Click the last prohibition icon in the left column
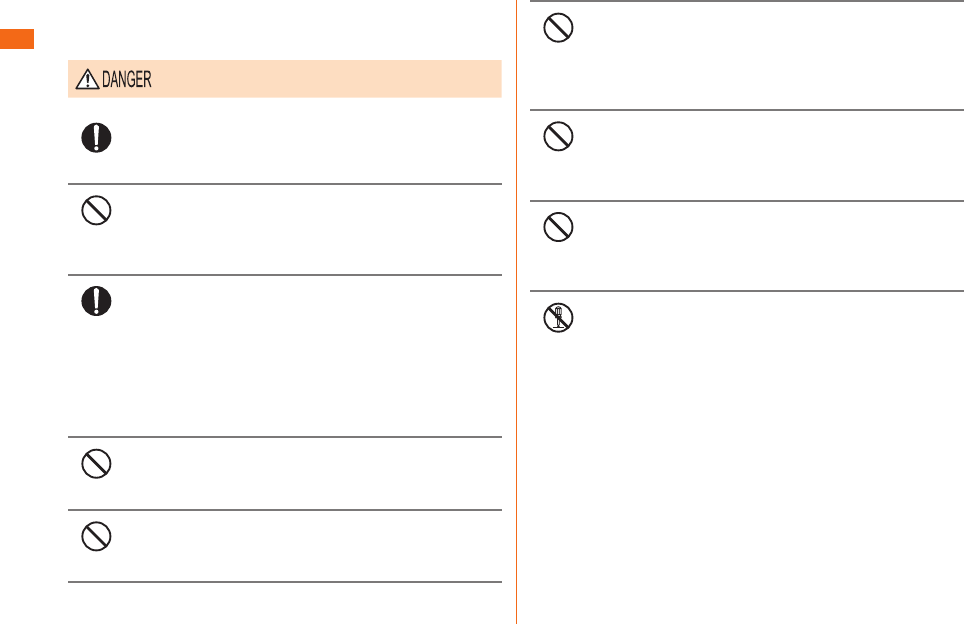The height and width of the screenshot is (624, 964). point(97,536)
